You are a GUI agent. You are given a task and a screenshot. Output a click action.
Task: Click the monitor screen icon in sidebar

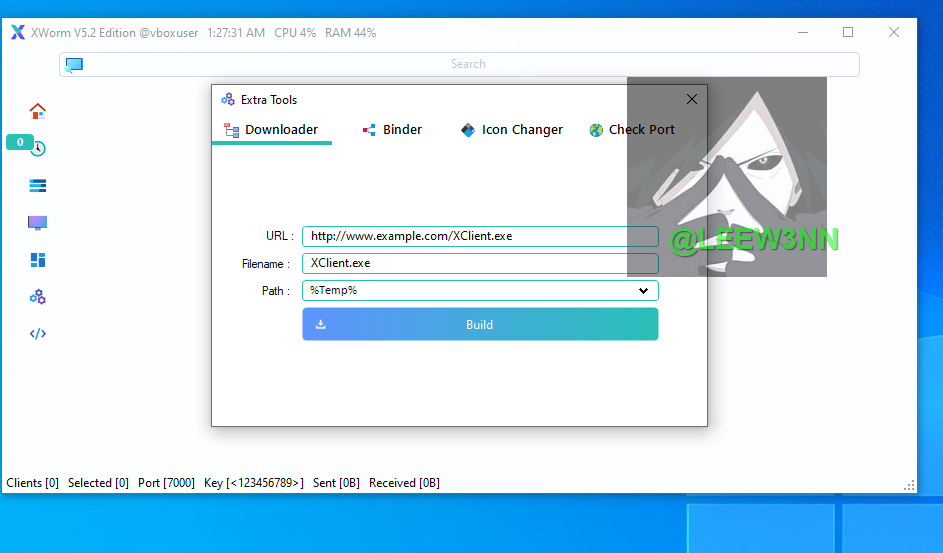[38, 223]
